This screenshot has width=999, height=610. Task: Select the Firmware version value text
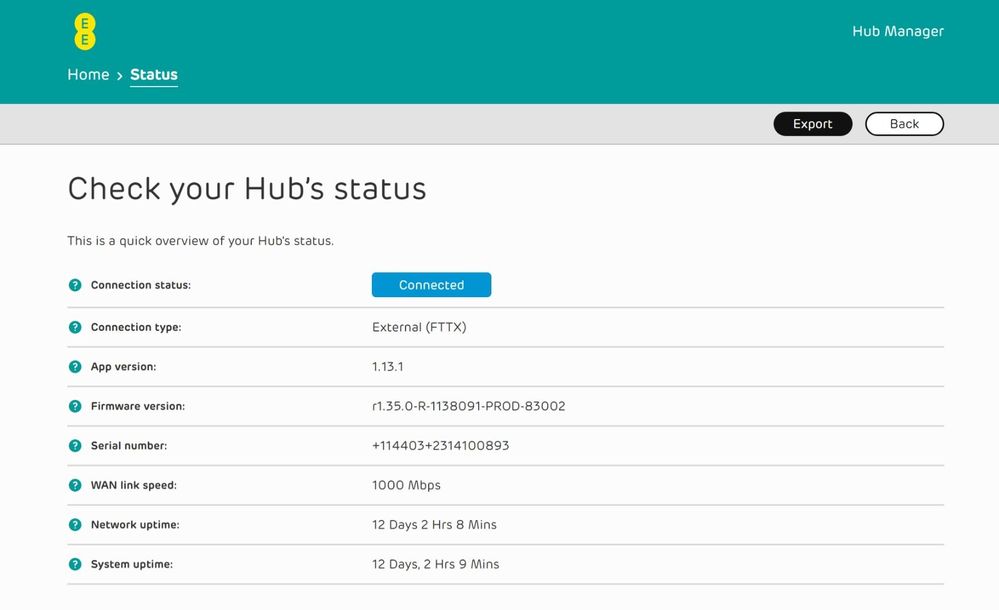point(468,406)
